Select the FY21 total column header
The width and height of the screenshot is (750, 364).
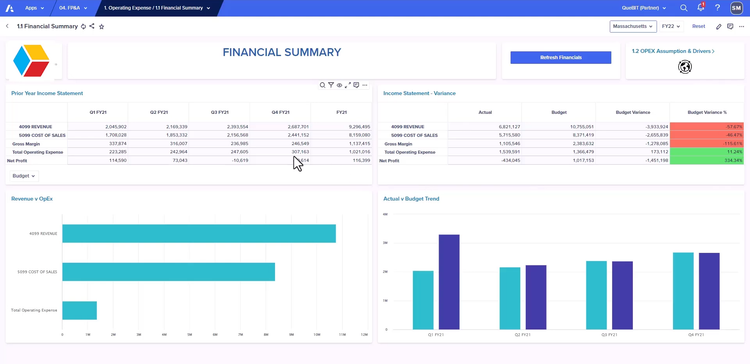click(x=341, y=112)
